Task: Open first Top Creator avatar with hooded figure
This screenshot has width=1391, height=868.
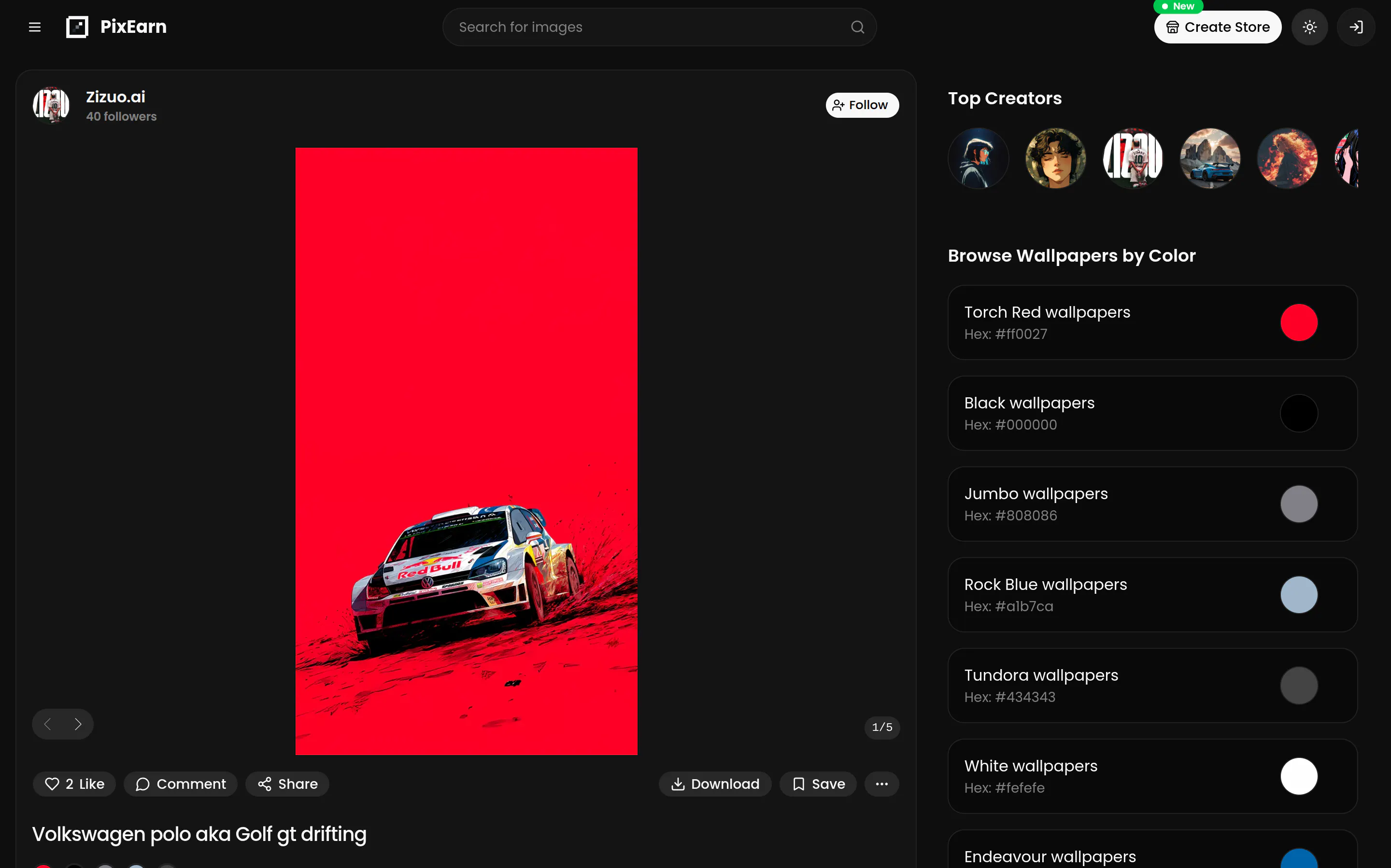Action: click(978, 158)
